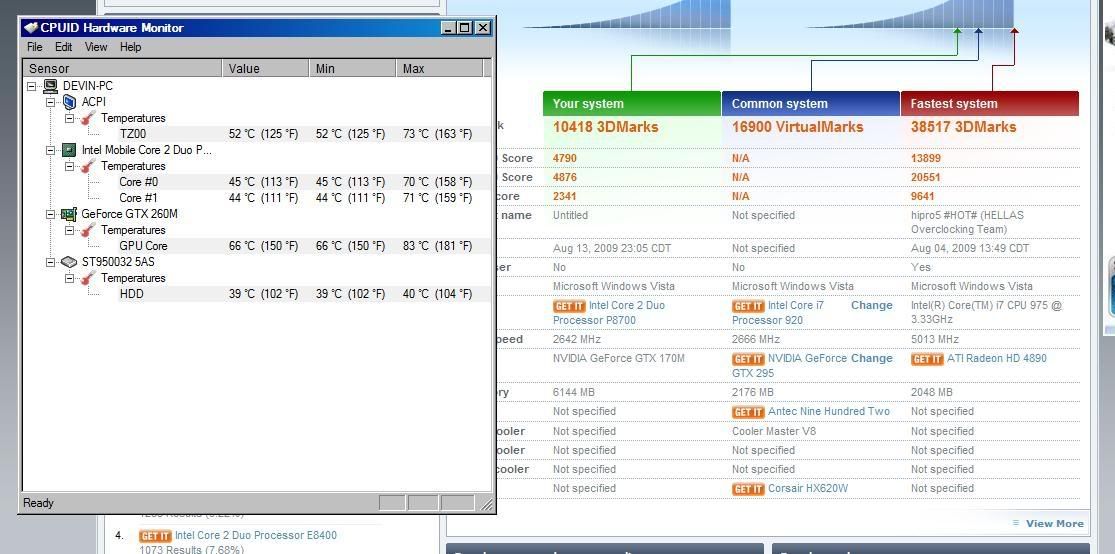Collapse the Temperatures node under ACPI
Screen dimensions: 1115x554
(70, 118)
